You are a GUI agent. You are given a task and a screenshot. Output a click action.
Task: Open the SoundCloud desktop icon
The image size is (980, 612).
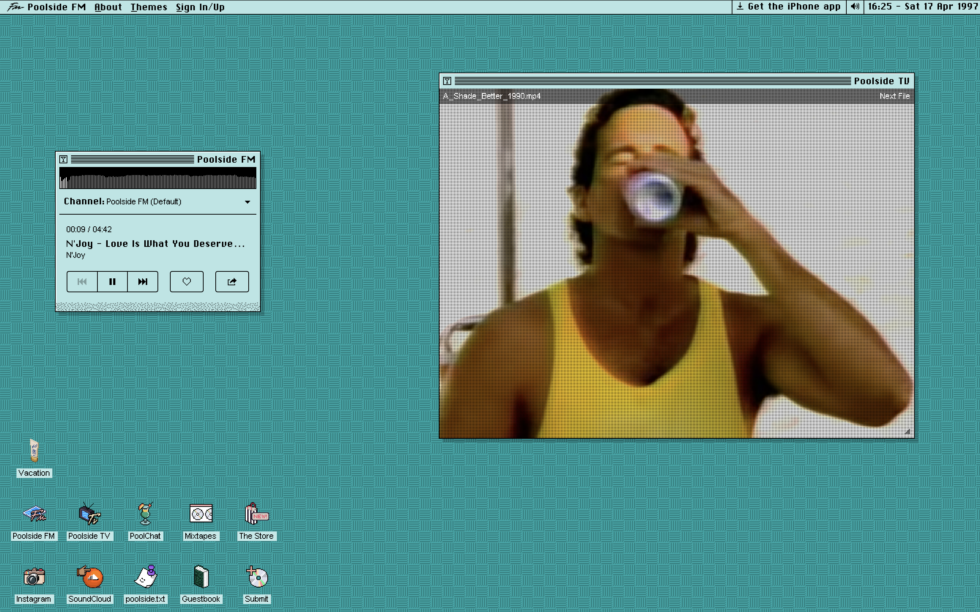point(90,577)
